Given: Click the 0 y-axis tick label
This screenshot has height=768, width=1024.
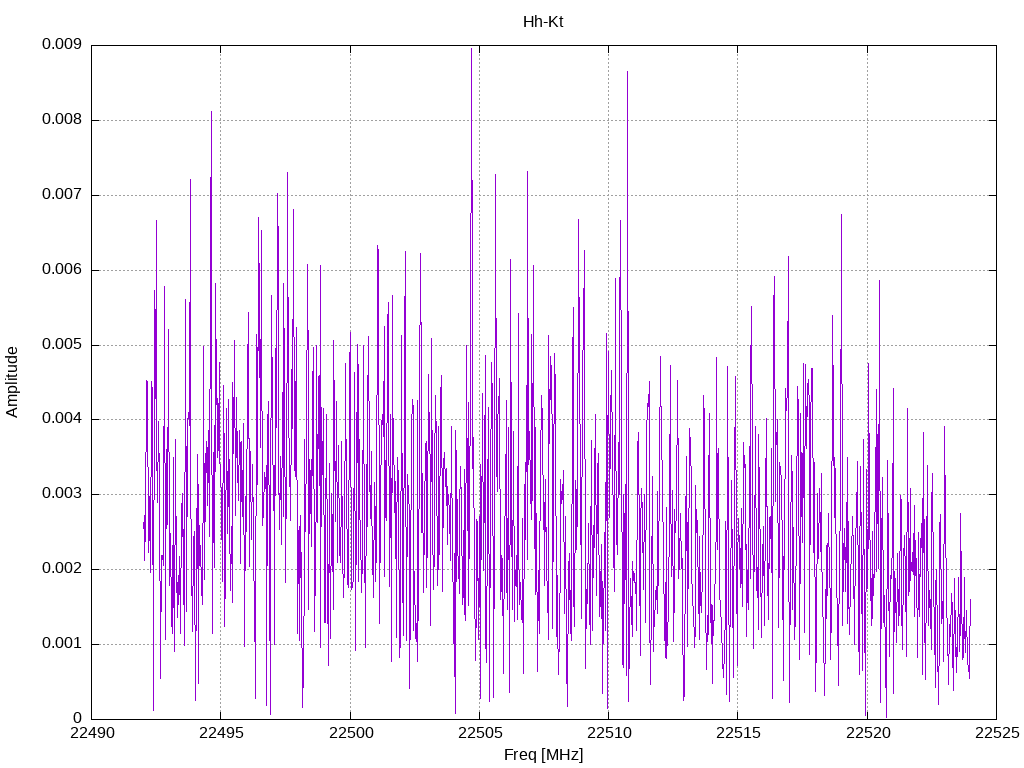Looking at the screenshot, I should (77, 718).
